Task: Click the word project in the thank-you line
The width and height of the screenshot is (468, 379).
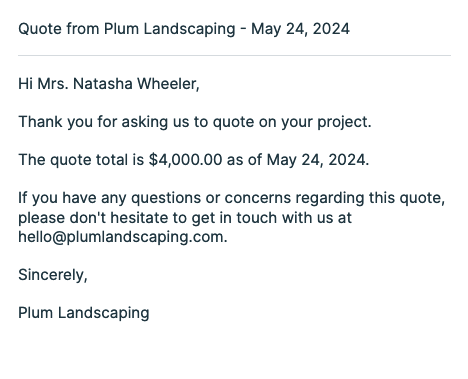Action: click(342, 122)
